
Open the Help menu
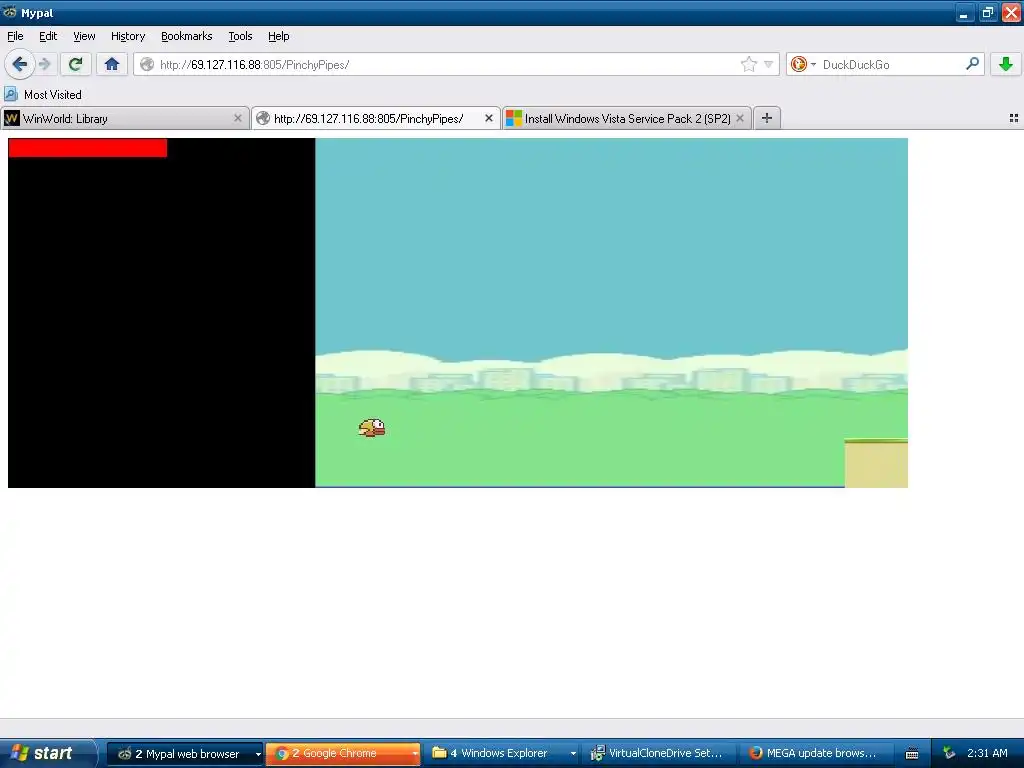point(278,36)
